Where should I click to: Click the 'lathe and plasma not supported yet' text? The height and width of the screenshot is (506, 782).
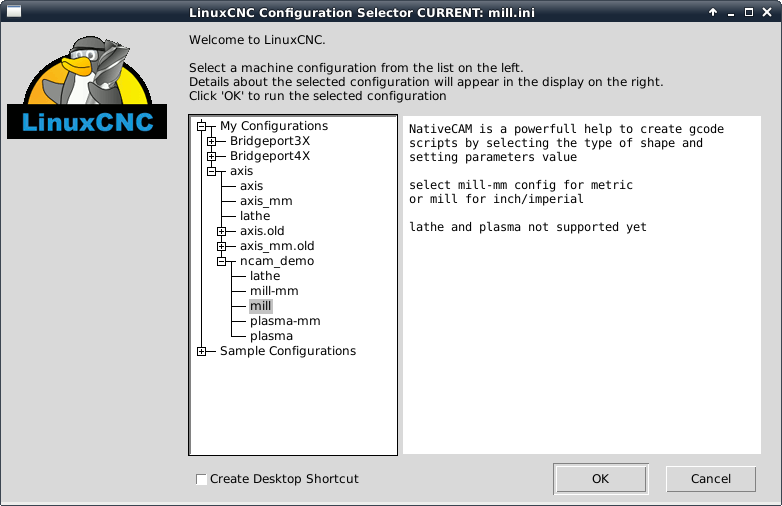(528, 227)
